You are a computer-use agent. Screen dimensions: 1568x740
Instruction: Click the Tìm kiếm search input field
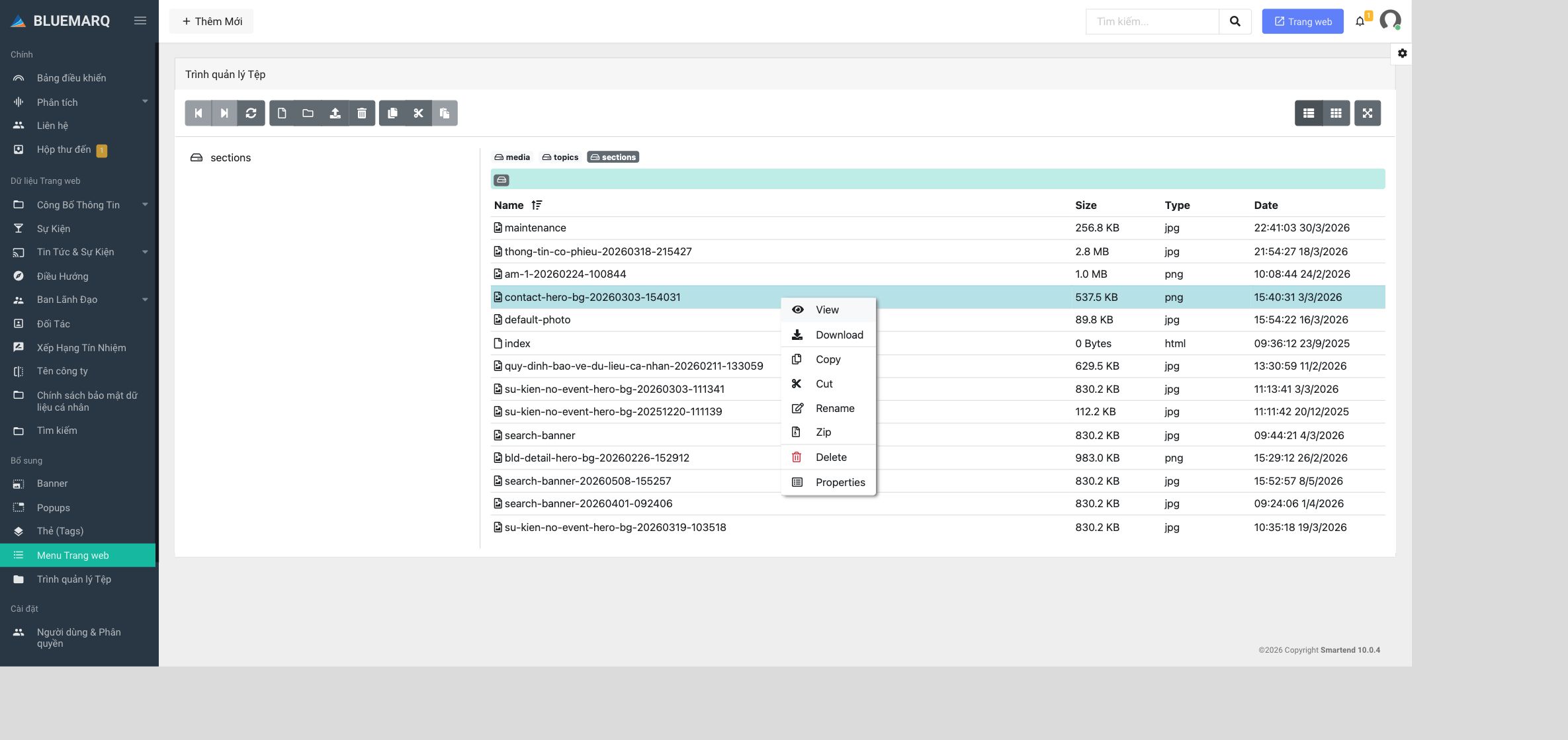click(x=1153, y=21)
